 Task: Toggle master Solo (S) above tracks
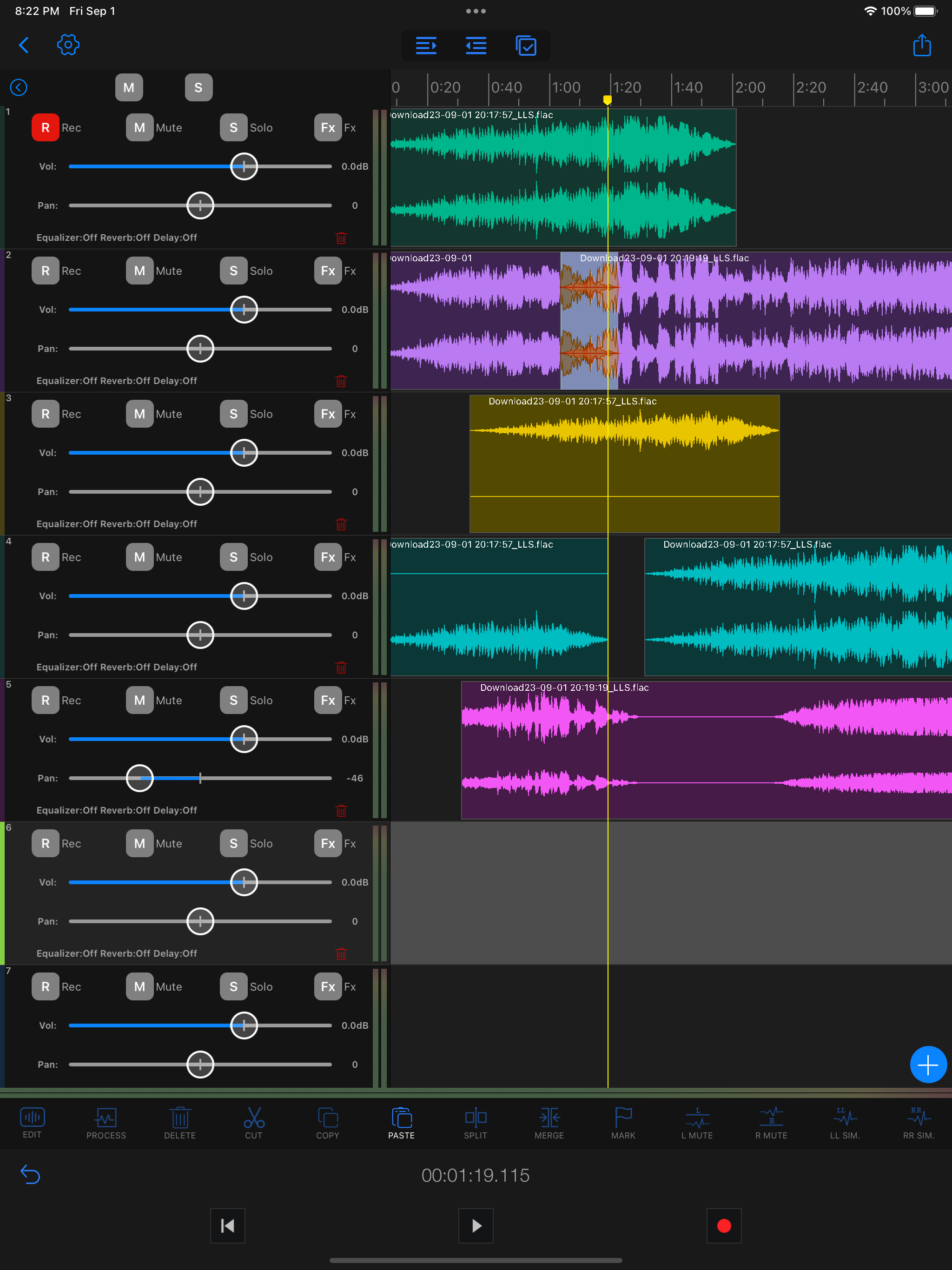(x=198, y=87)
